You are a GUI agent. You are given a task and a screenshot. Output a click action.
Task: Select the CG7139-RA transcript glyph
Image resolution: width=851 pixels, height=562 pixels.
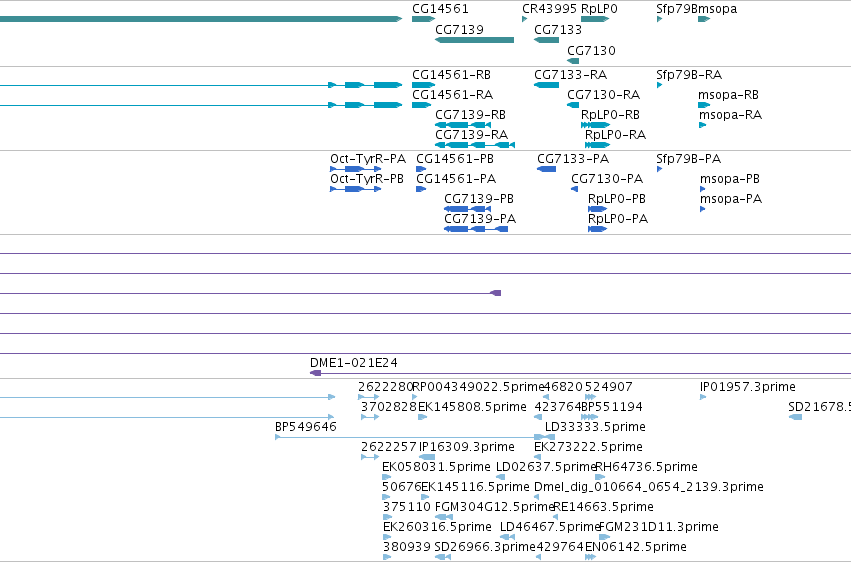(475, 145)
